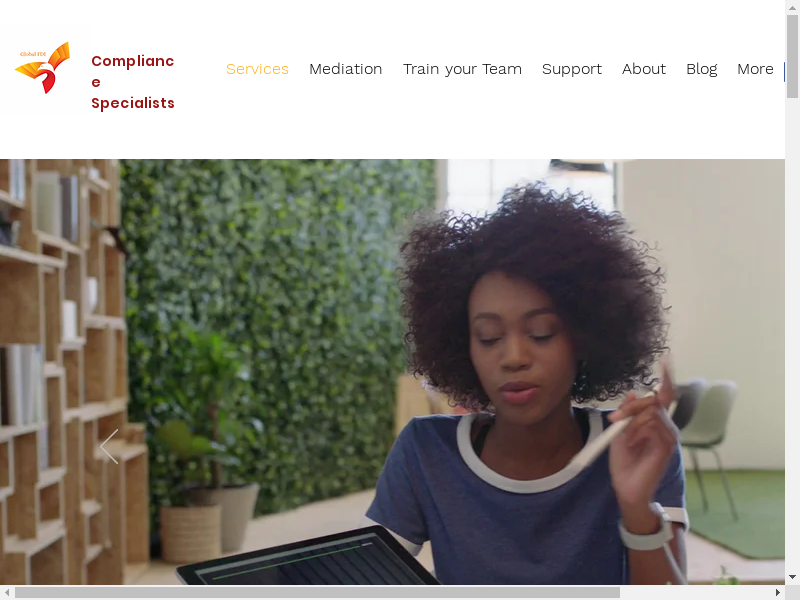Click the empty vertical scrollbar track below the thumb
Image resolution: width=800 pixels, height=600 pixels.
(792, 334)
